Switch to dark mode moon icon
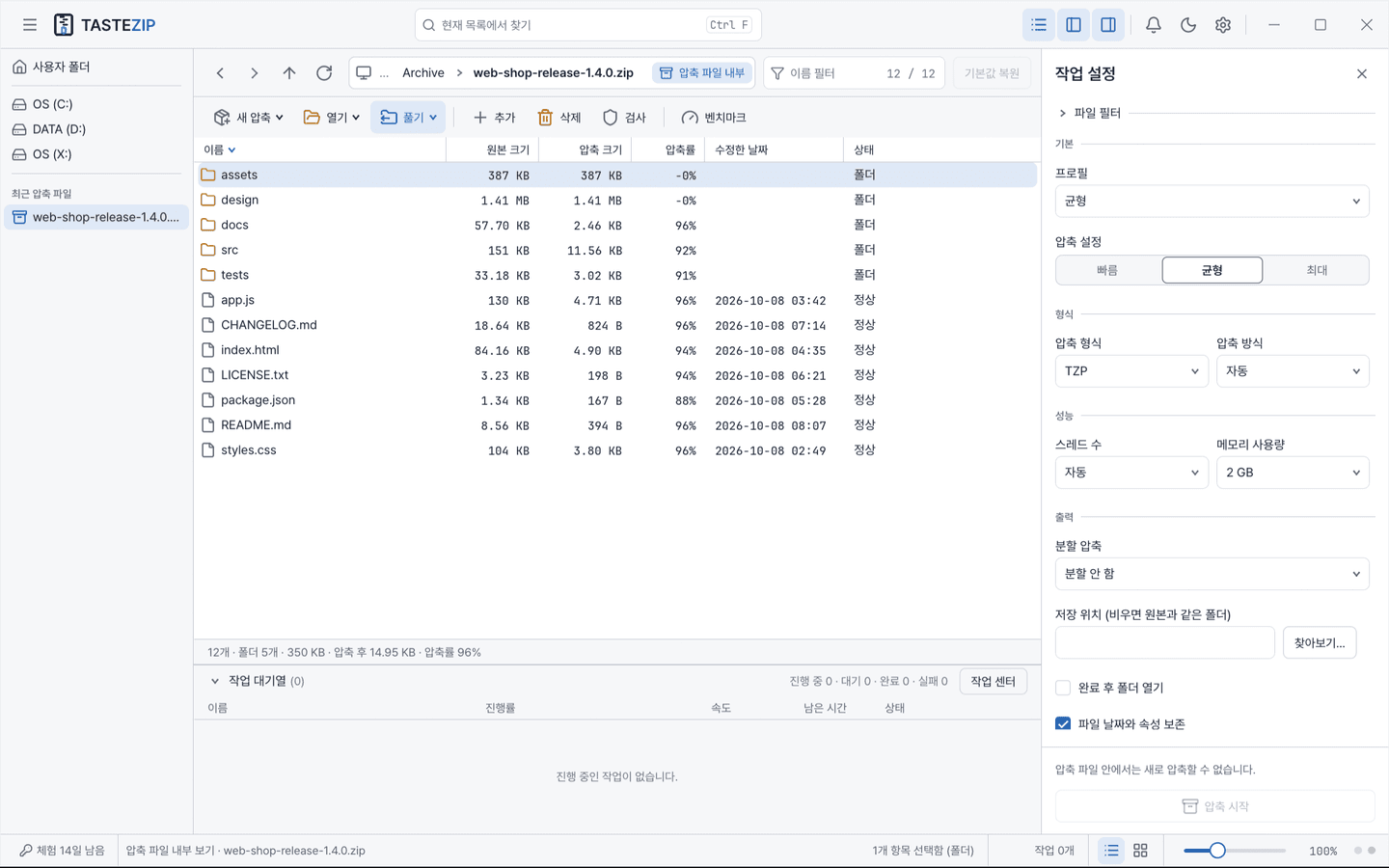 coord(1188,25)
